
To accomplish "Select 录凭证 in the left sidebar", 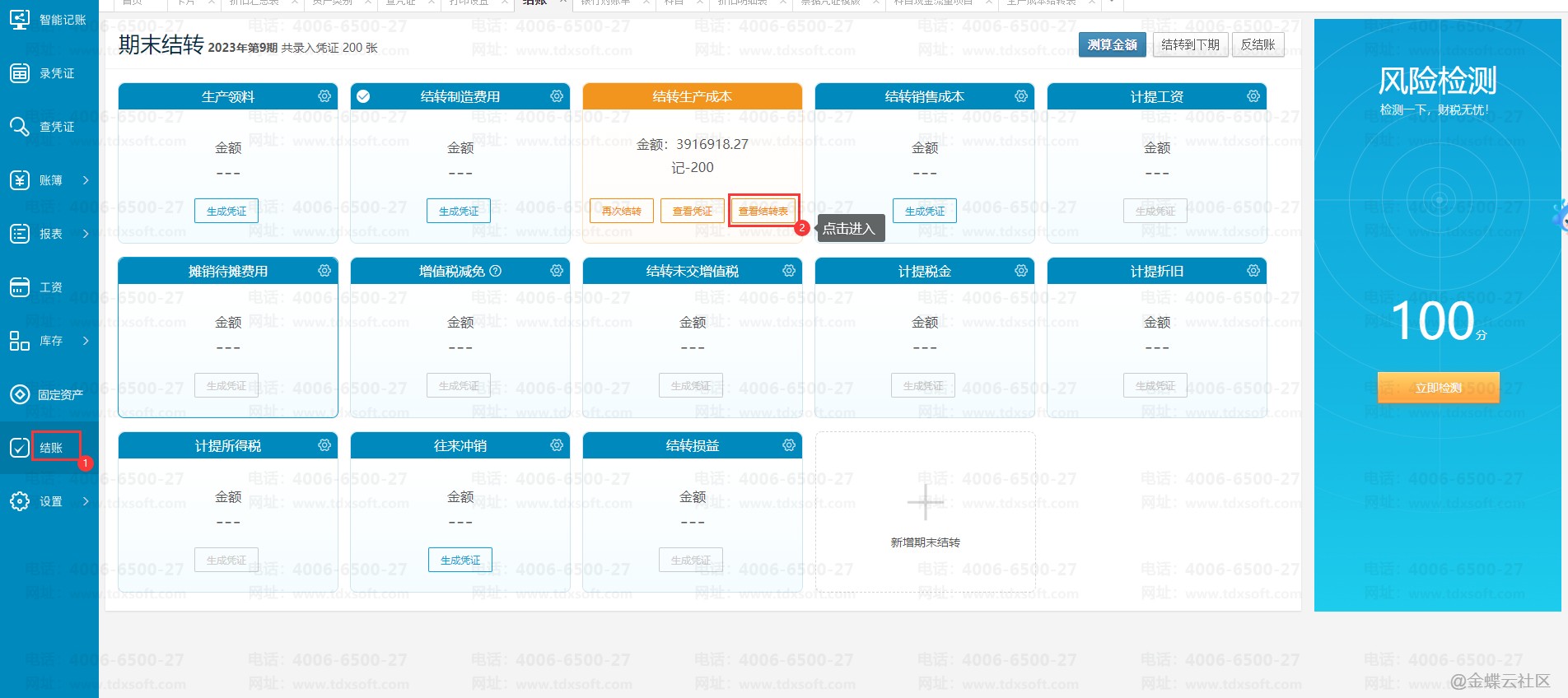I will coord(56,73).
